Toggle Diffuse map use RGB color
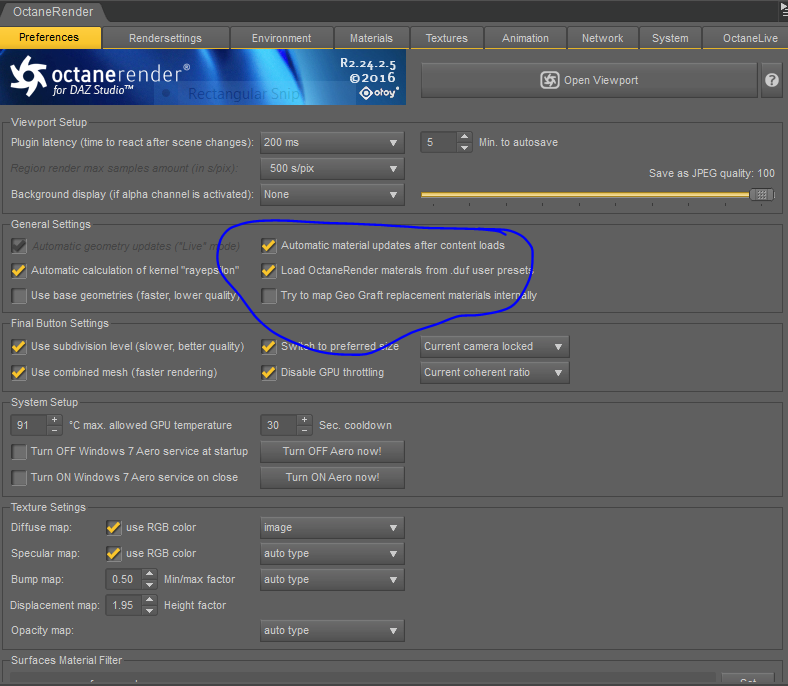The height and width of the screenshot is (686, 788). (x=114, y=528)
